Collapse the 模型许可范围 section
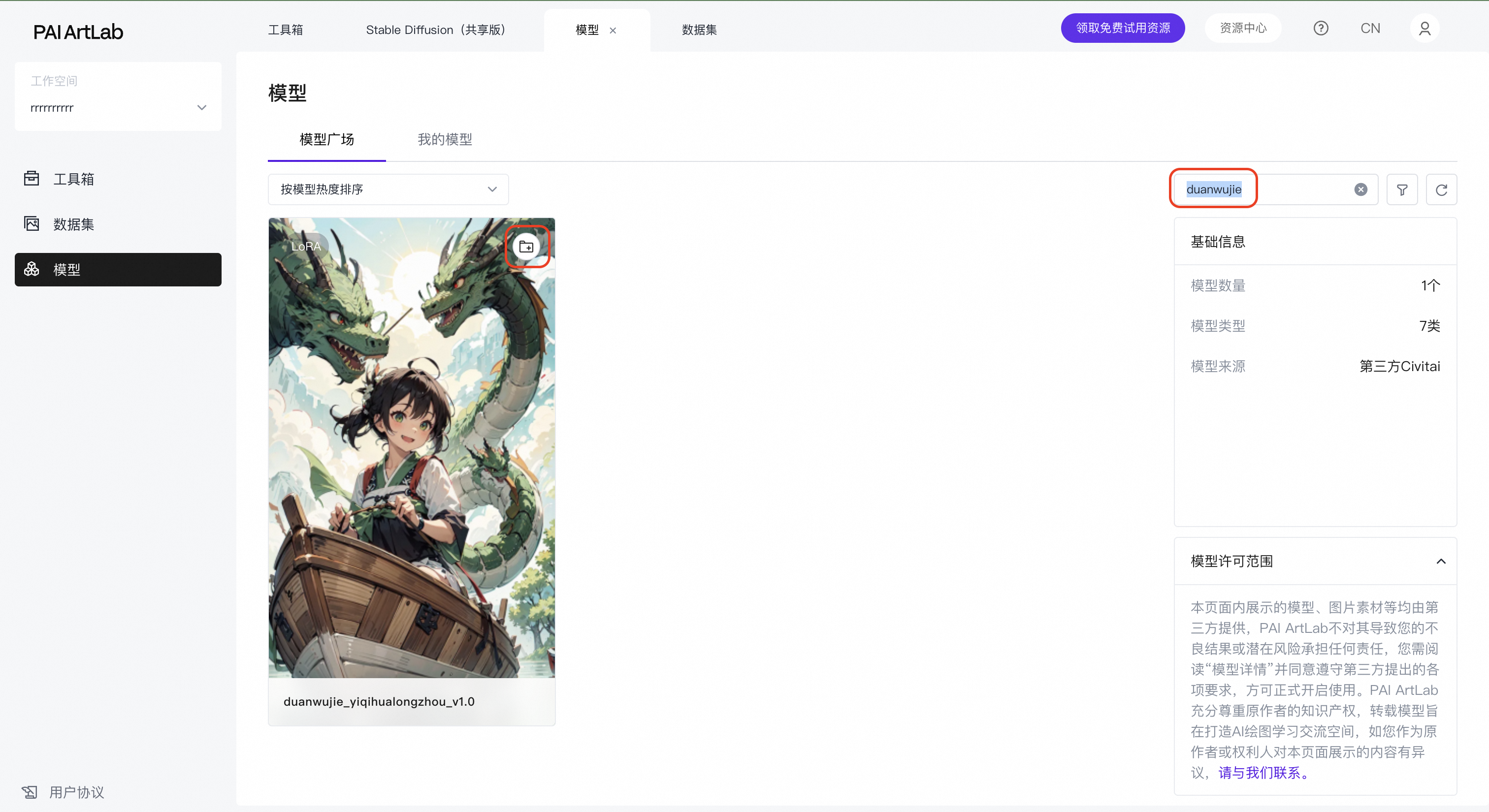 1440,562
